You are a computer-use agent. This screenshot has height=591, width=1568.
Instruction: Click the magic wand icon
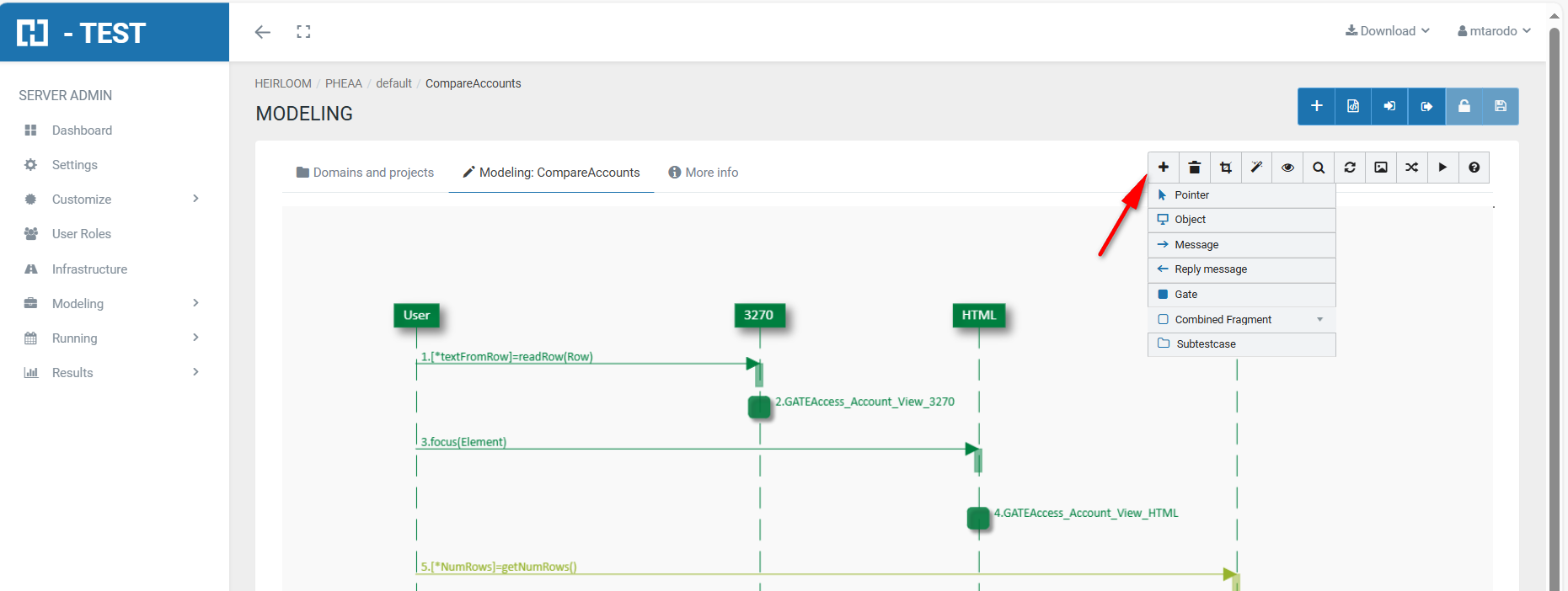coord(1256,168)
